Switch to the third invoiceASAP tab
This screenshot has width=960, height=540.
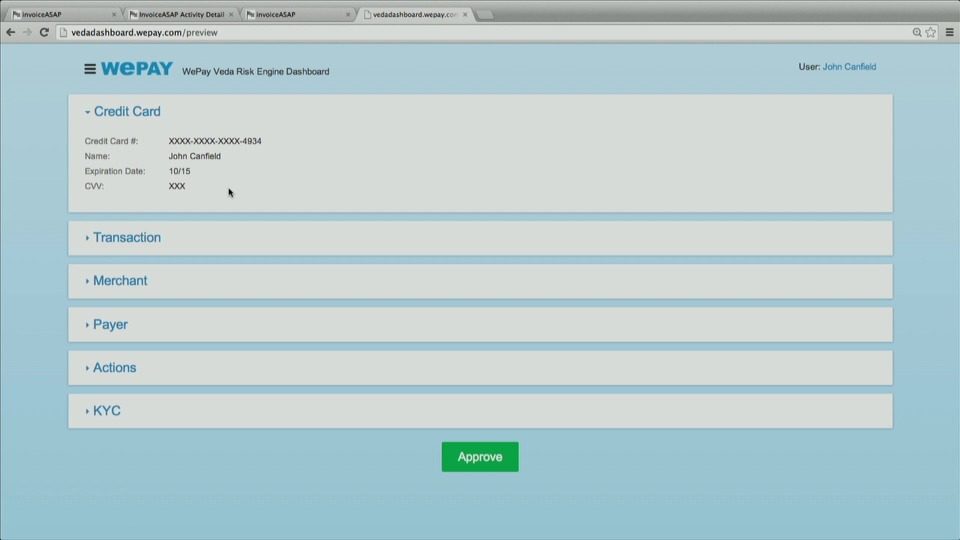(296, 14)
